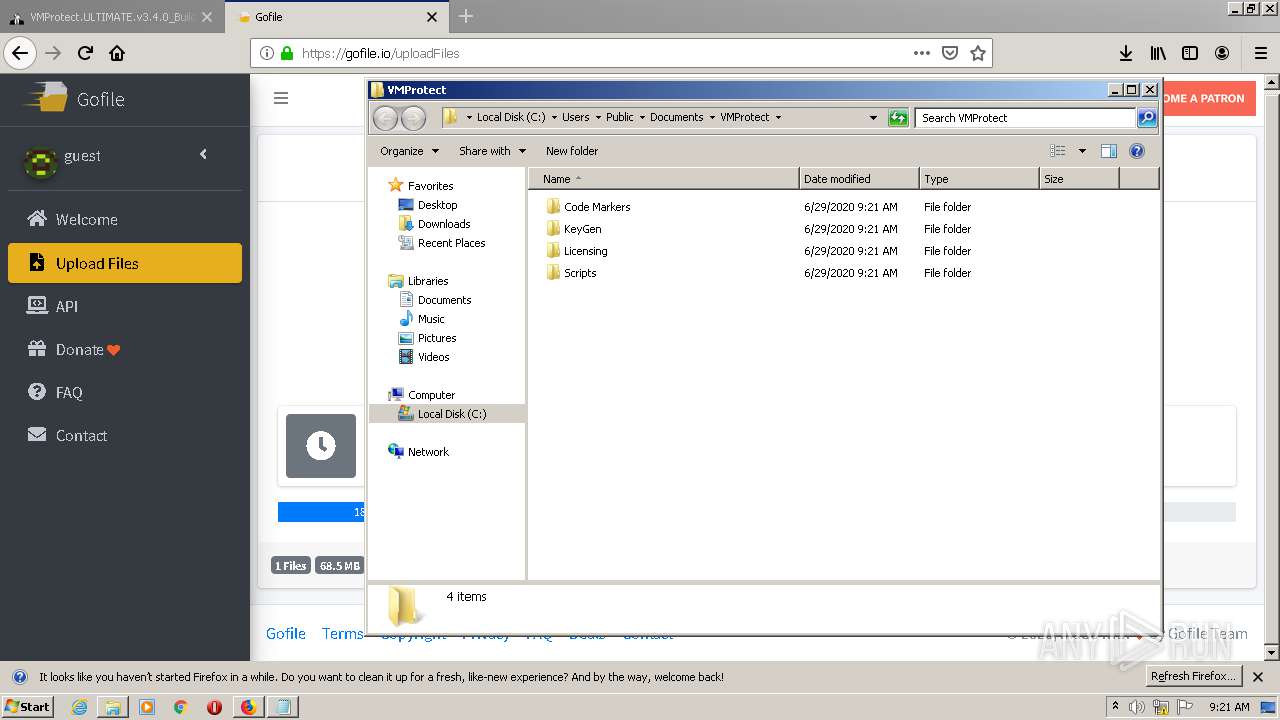Click Explorer forward button
1280x720 pixels.
413,118
